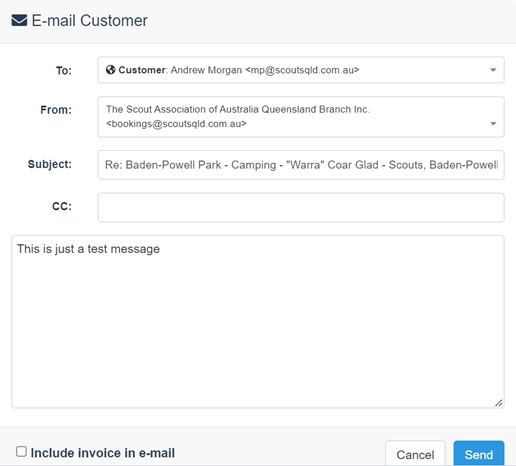Click the text 'This is just a test message'

[88, 249]
